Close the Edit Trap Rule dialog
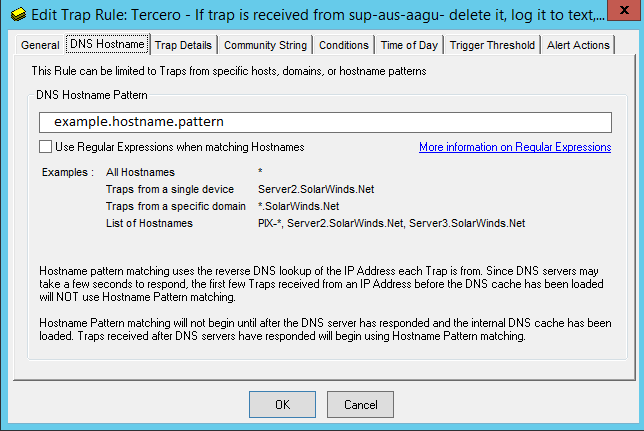Viewport: 644px width, 431px height. tap(624, 10)
